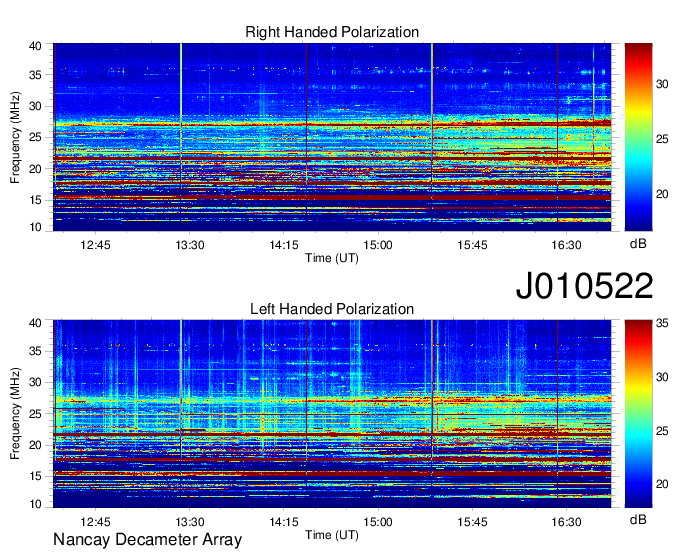680x552 pixels.
Task: Click Time (UT) label under right-handed plot
Action: pos(332,258)
